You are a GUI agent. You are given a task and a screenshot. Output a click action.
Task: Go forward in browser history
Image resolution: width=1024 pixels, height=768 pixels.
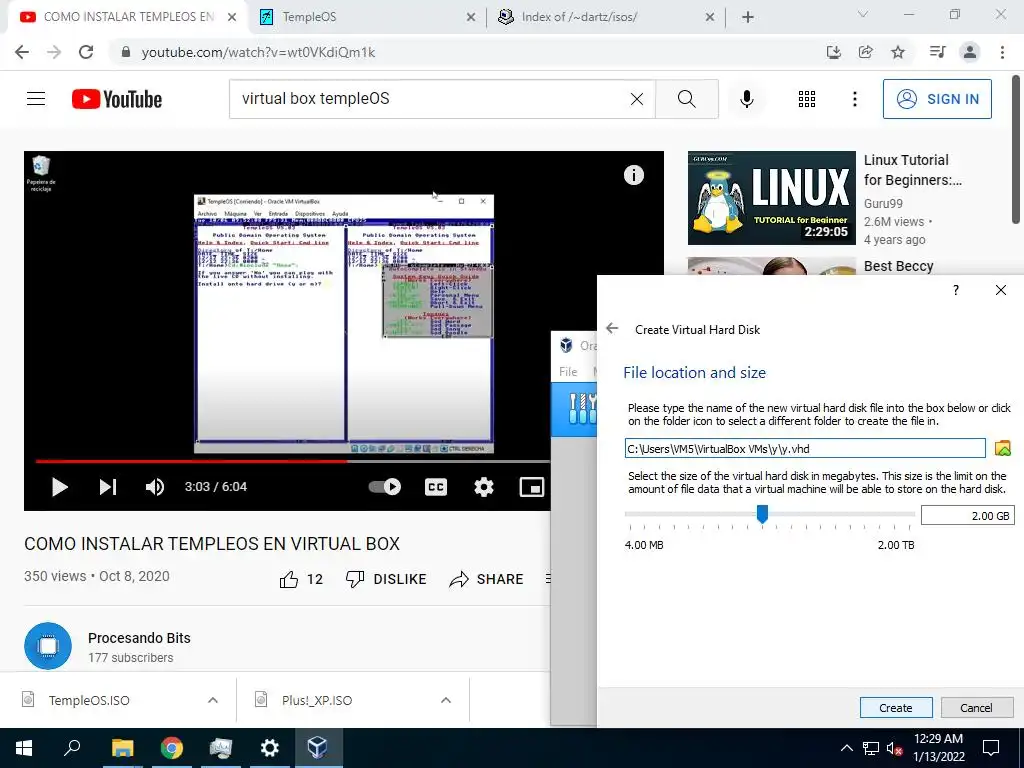pos(54,52)
